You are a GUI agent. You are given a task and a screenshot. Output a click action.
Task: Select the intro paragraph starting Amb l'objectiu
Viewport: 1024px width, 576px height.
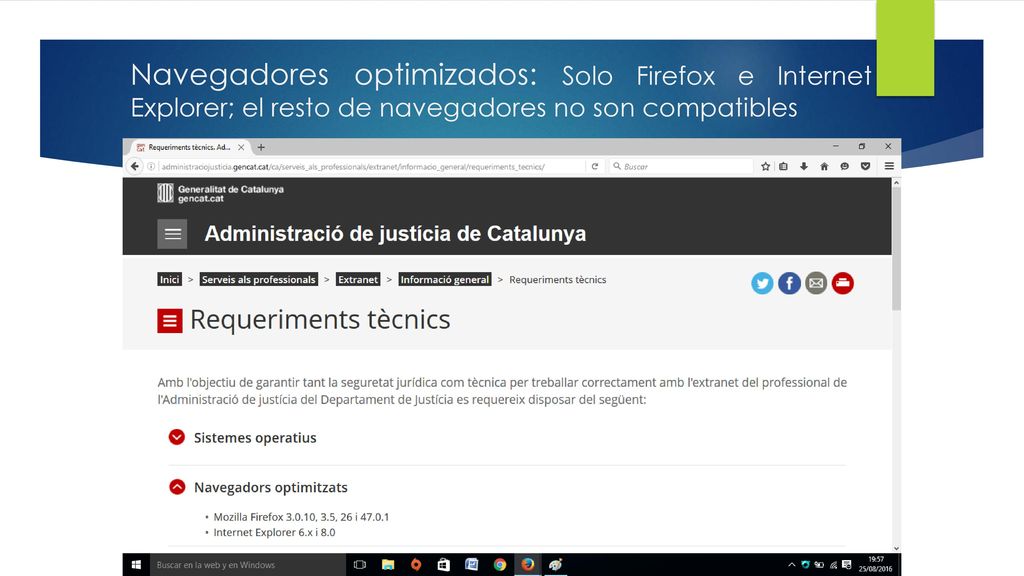point(502,391)
